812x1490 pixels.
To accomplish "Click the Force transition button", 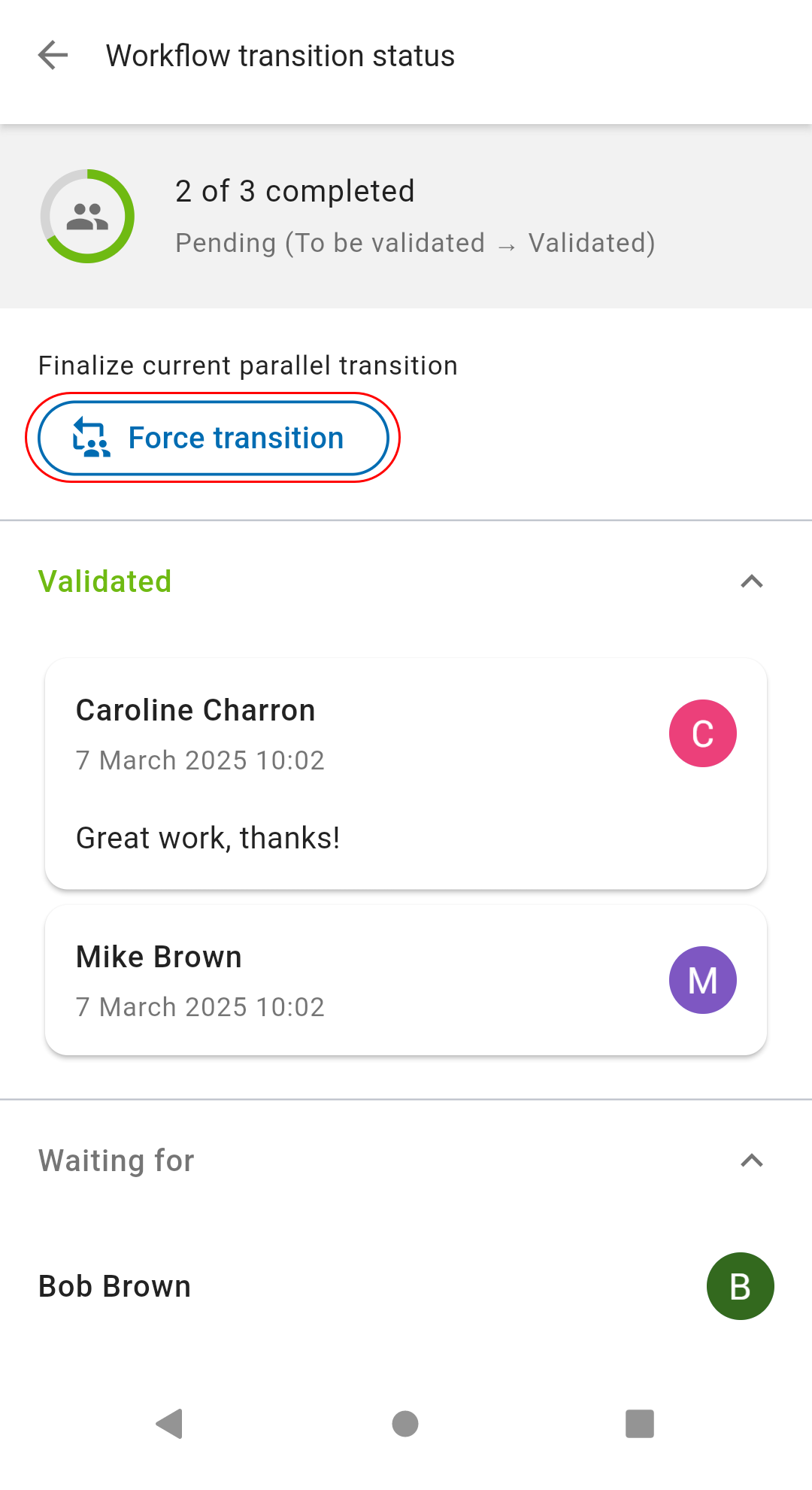I will coord(214,438).
